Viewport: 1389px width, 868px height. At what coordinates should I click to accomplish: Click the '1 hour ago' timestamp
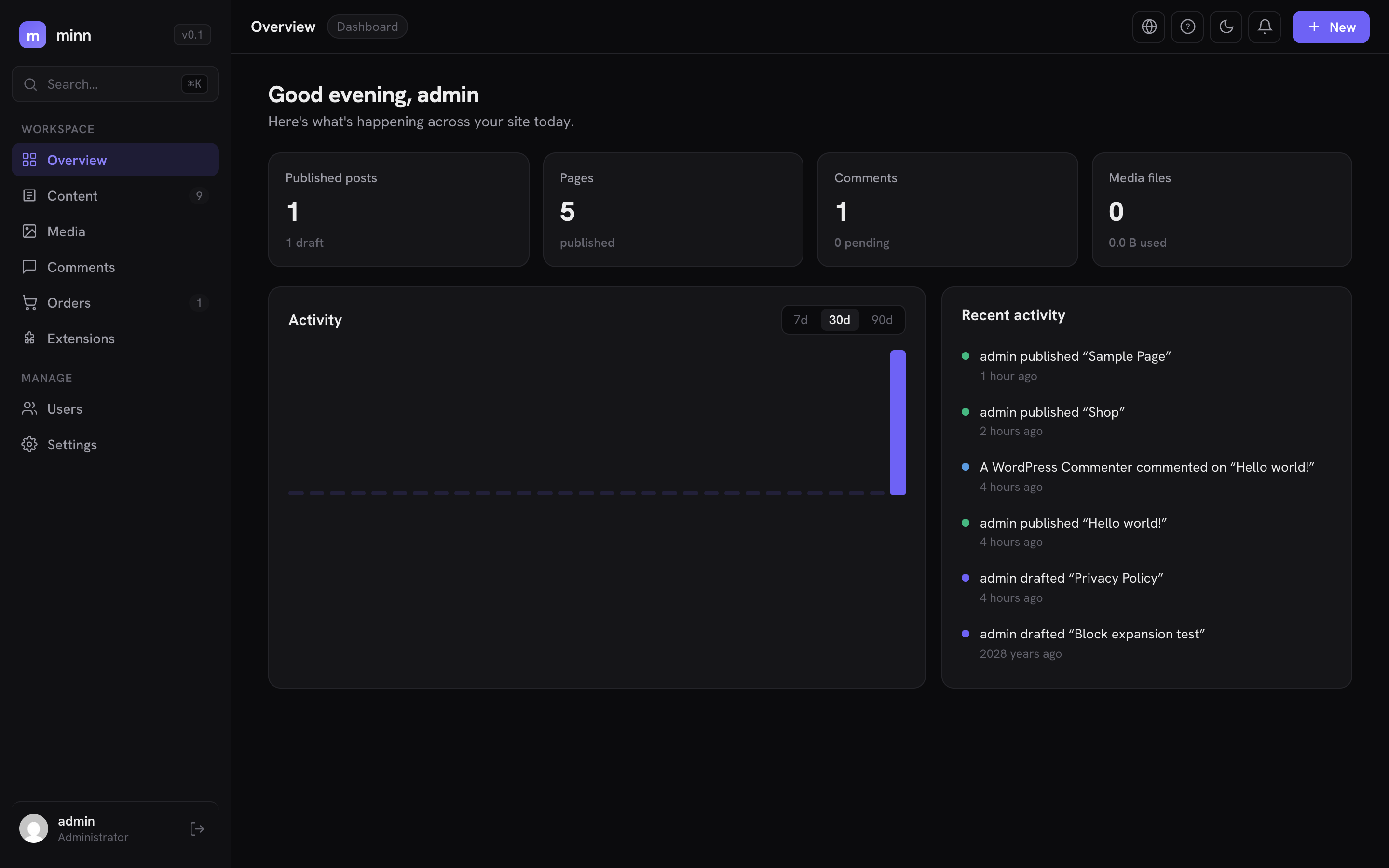click(1008, 376)
